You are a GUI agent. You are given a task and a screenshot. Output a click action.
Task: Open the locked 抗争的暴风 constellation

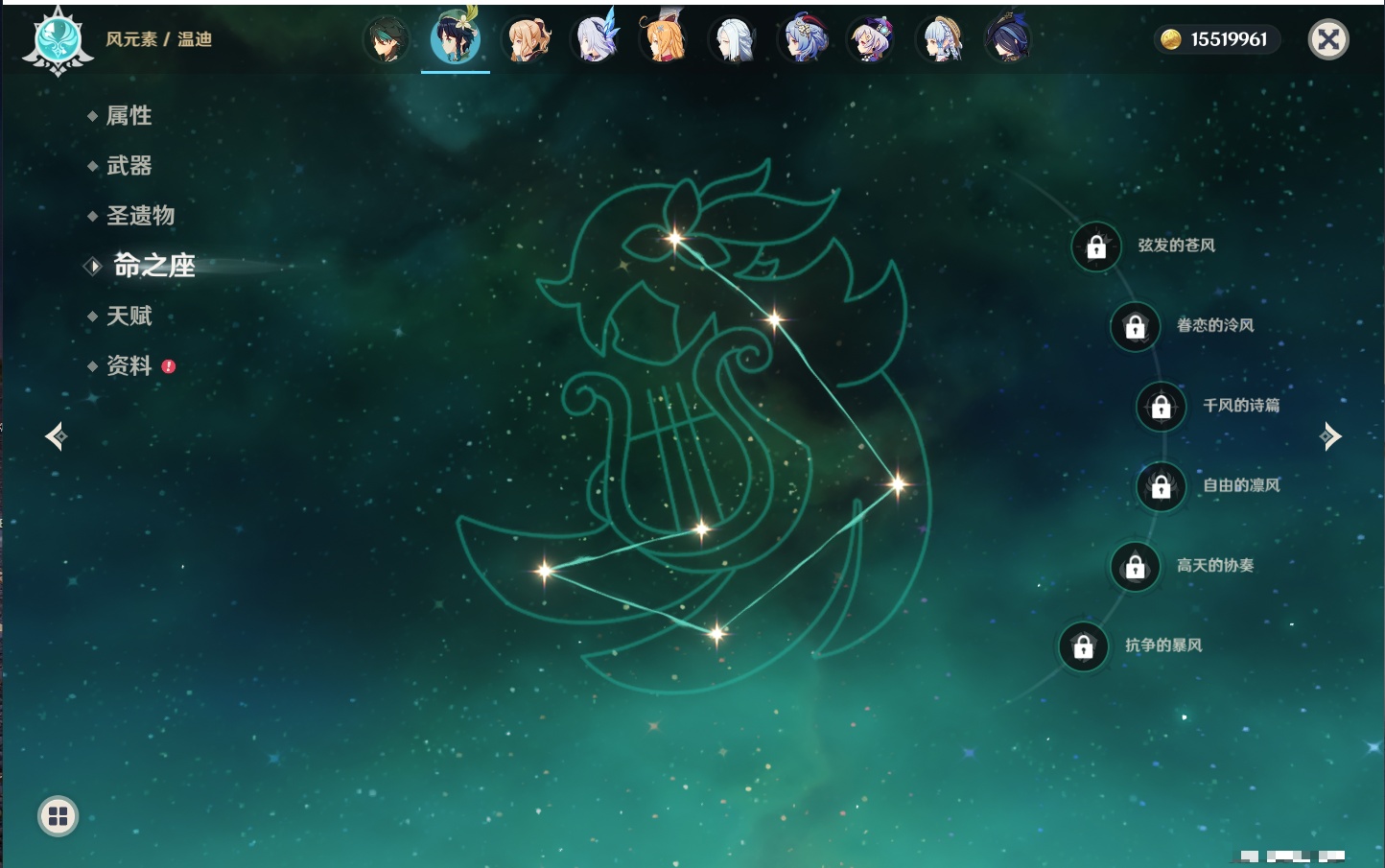coord(1083,646)
